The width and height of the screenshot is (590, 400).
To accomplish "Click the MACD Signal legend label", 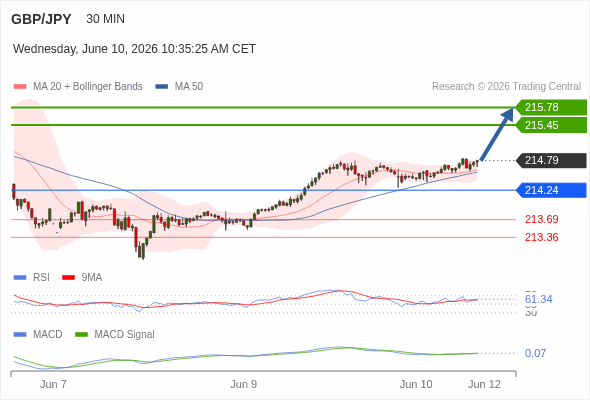I will tap(125, 334).
